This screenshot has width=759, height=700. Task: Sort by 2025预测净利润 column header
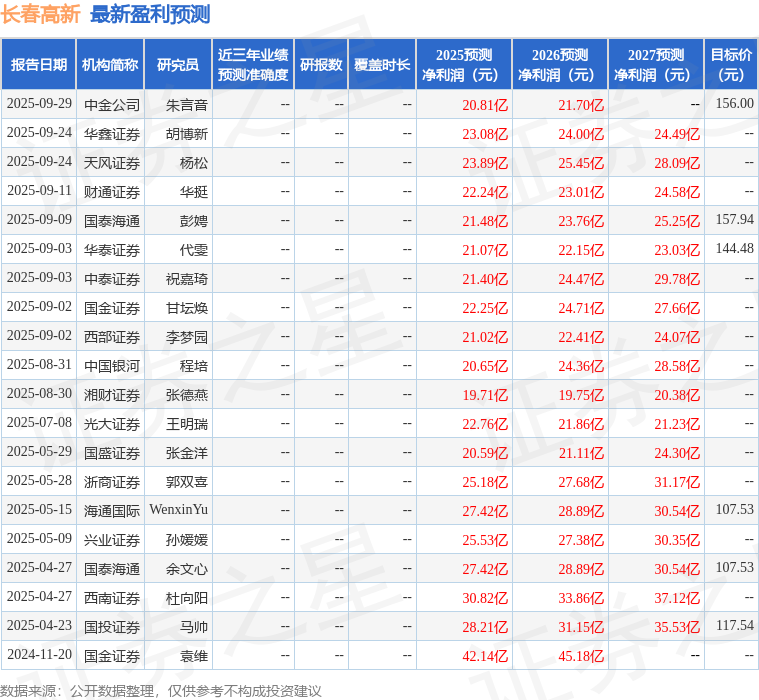click(463, 65)
